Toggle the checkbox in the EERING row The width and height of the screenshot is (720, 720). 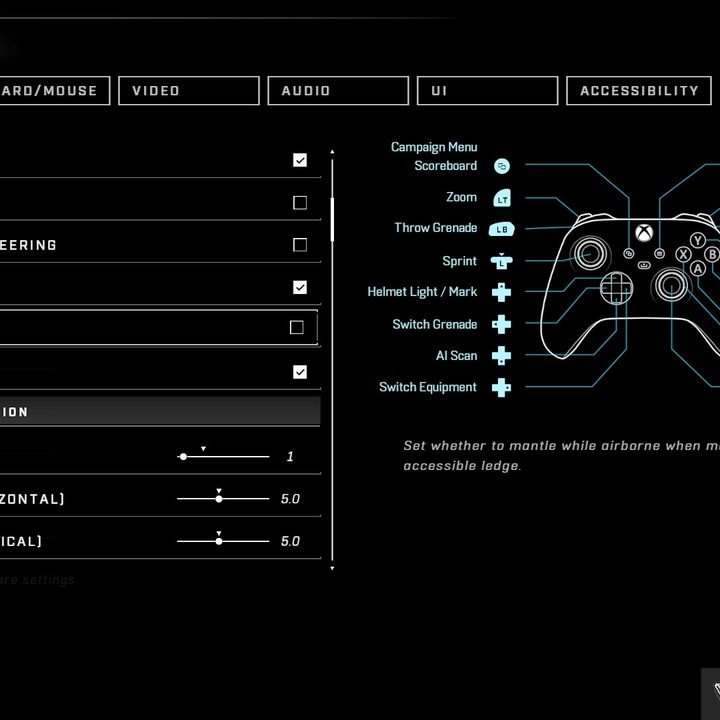[x=300, y=245]
